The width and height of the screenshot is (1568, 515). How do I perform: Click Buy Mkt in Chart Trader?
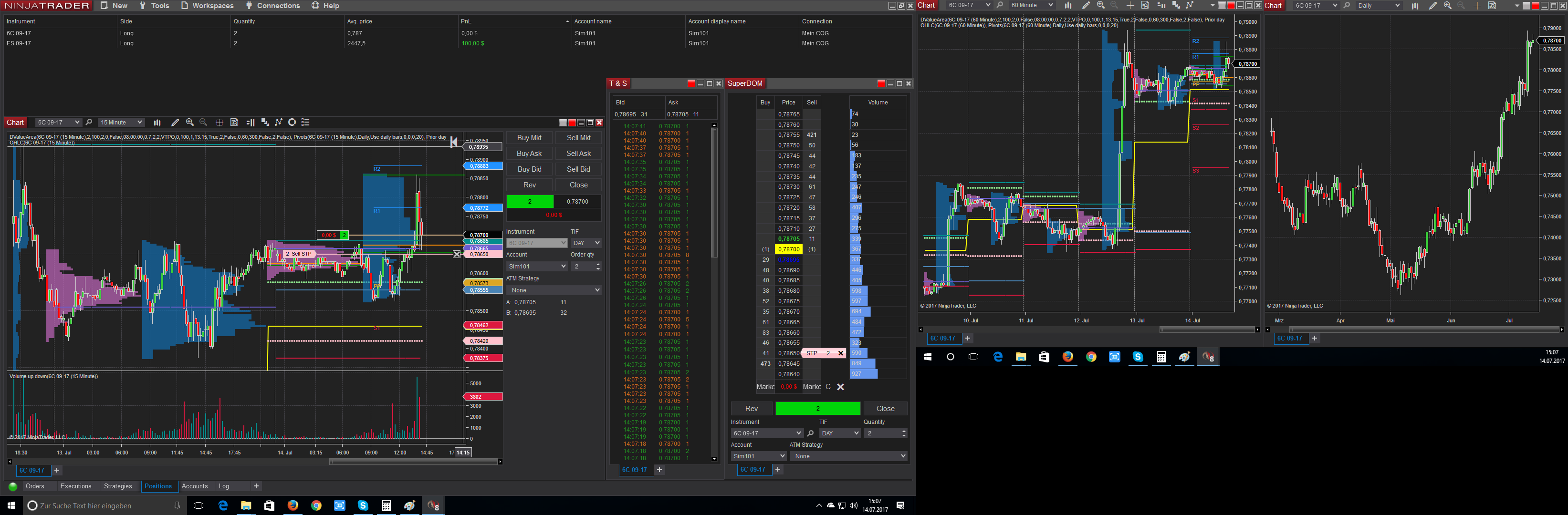[529, 138]
